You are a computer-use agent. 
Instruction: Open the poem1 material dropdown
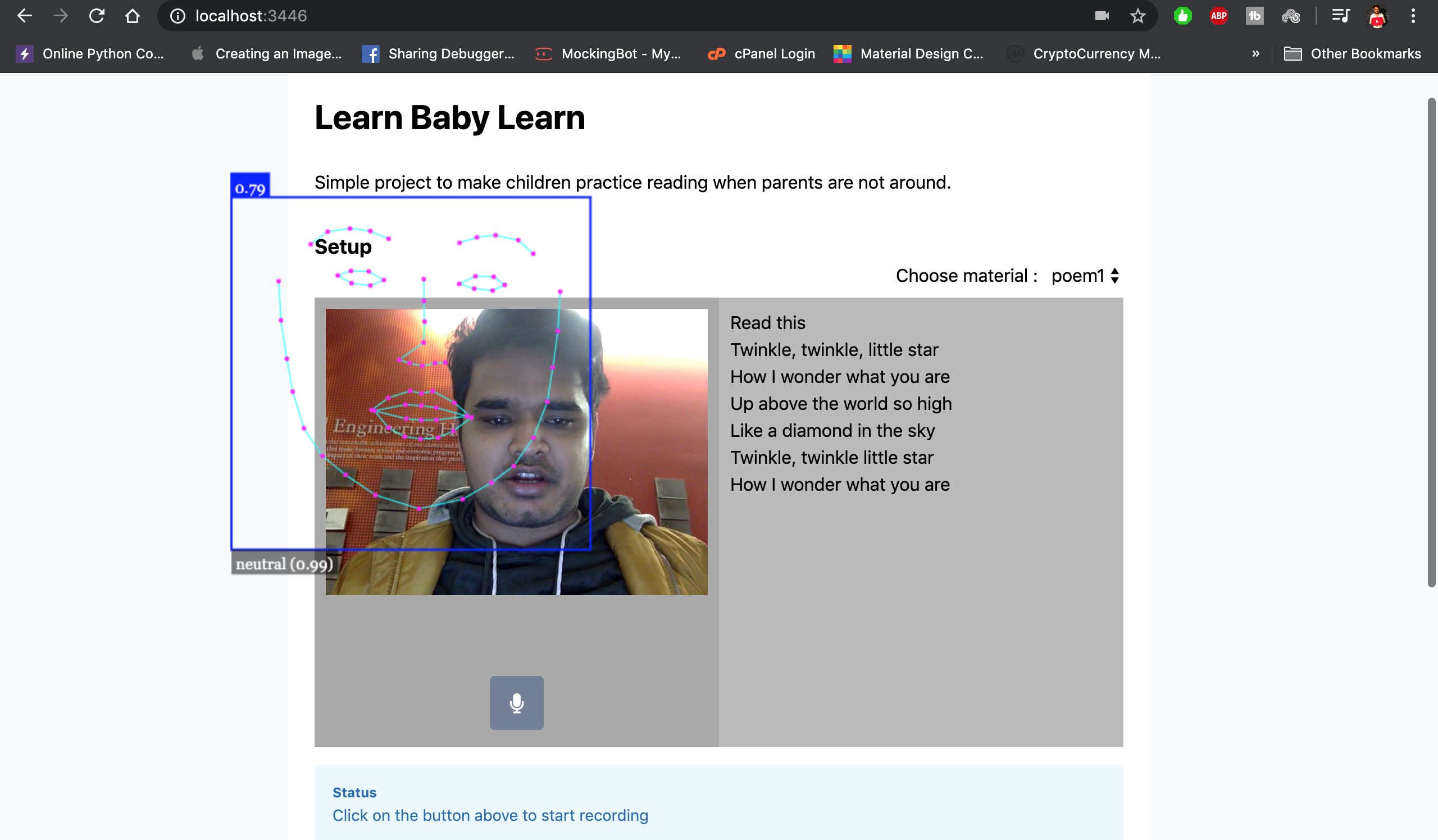point(1084,276)
